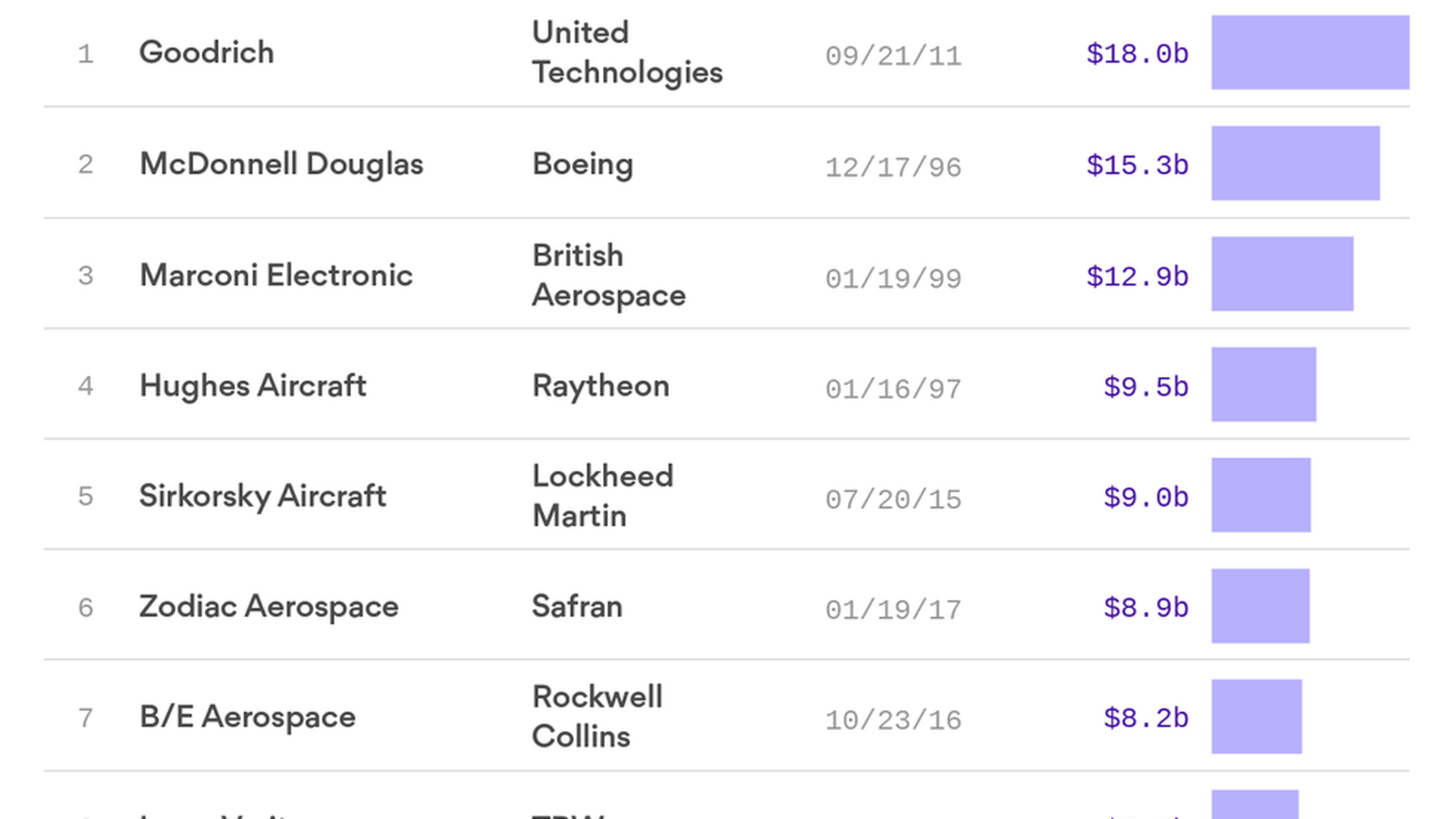Click the B/E Aerospace entry
Image resolution: width=1456 pixels, height=819 pixels.
[247, 717]
